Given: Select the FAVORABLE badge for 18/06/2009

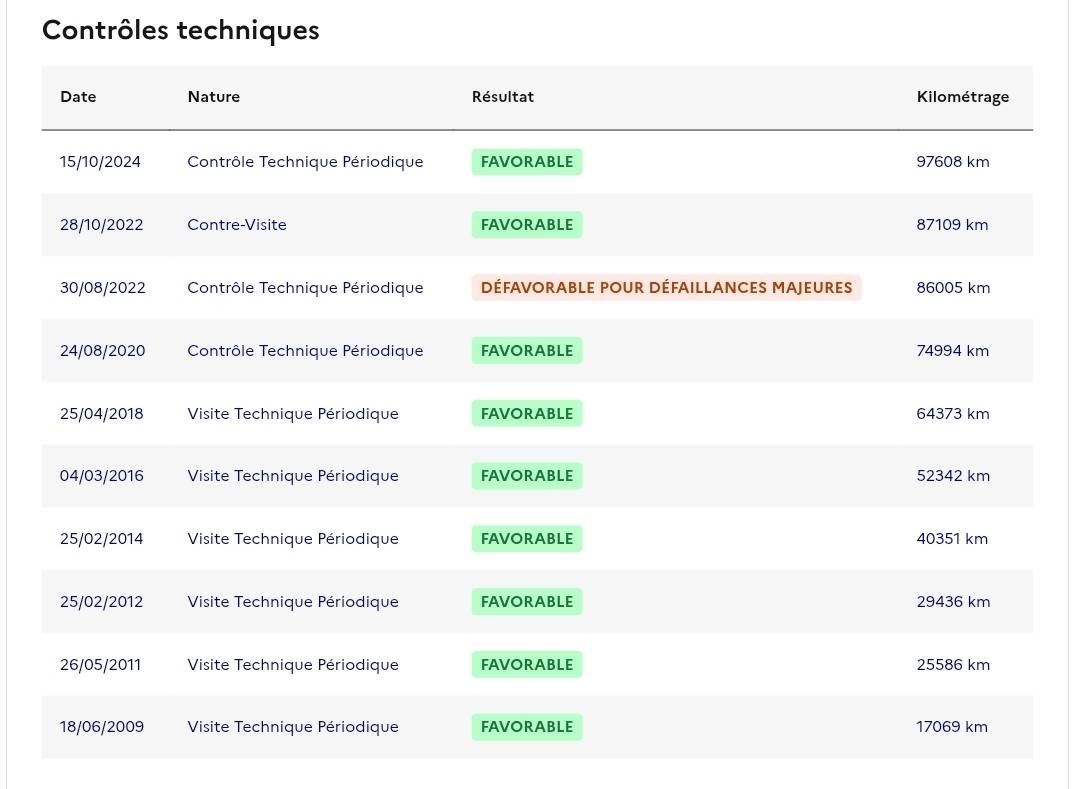Looking at the screenshot, I should point(526,727).
